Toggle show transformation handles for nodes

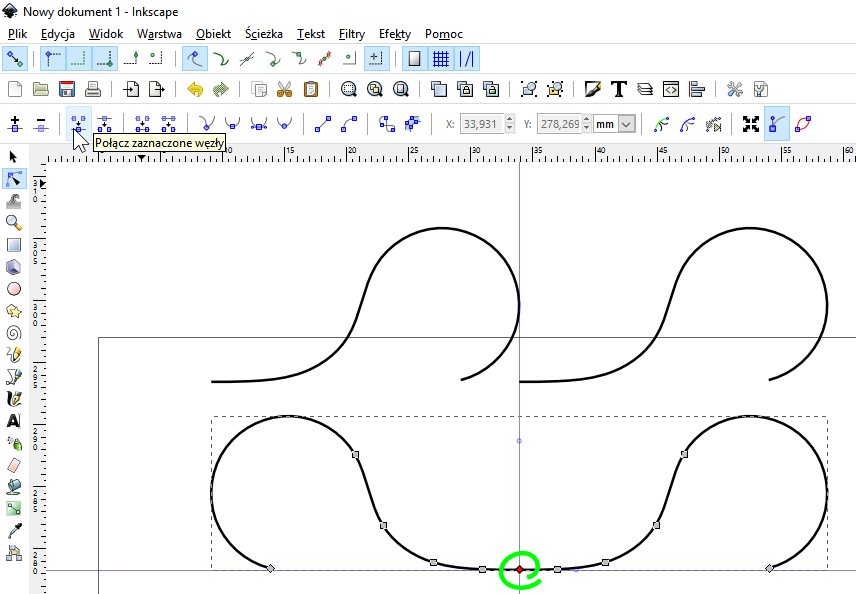[x=751, y=124]
